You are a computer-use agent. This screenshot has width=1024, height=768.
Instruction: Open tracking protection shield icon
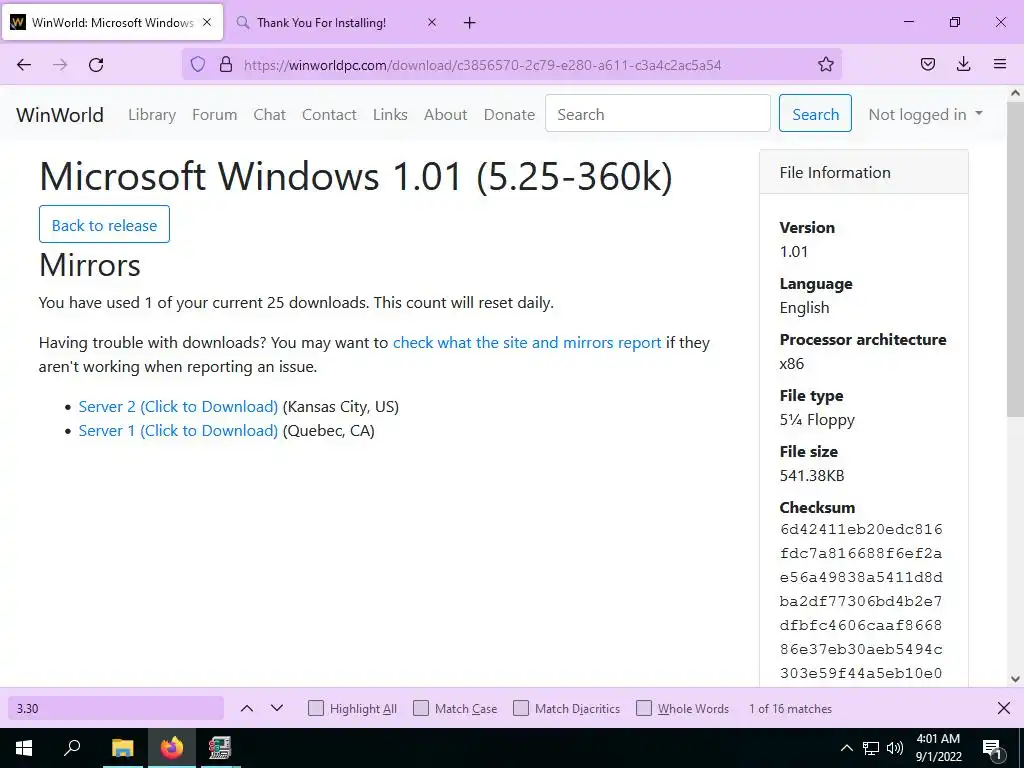198,64
